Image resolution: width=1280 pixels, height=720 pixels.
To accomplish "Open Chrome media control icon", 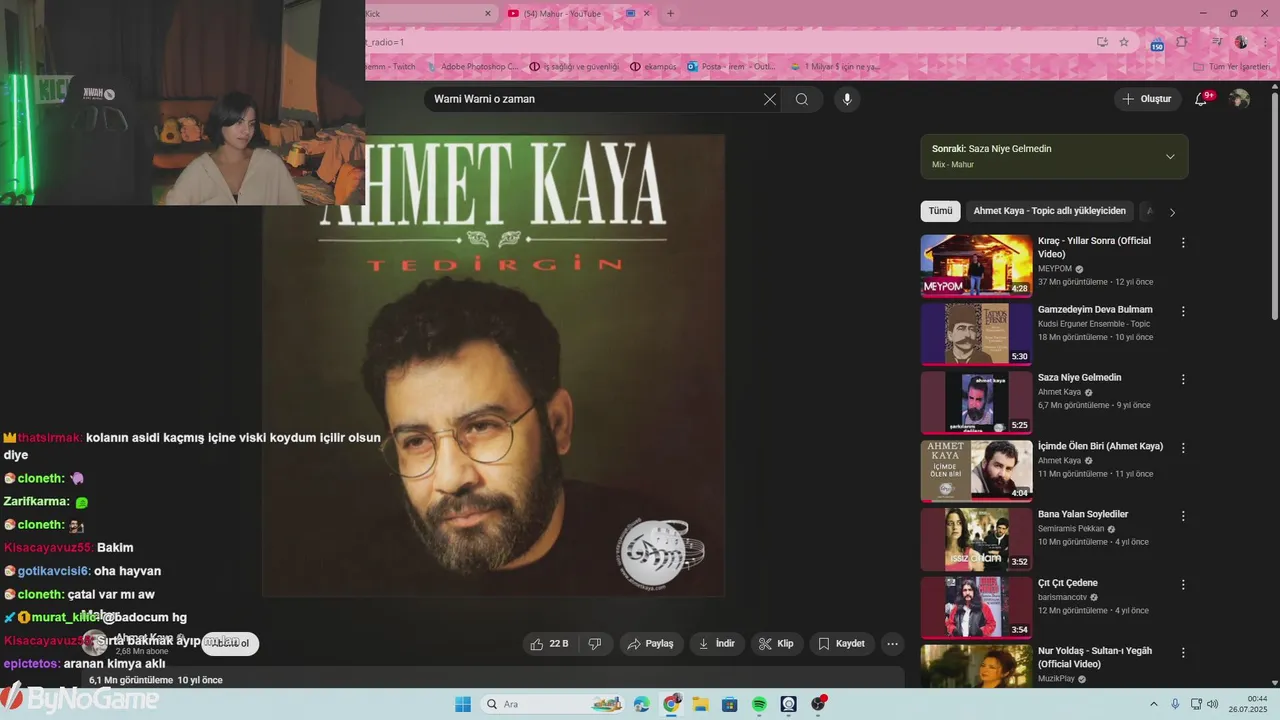I will click(1216, 42).
